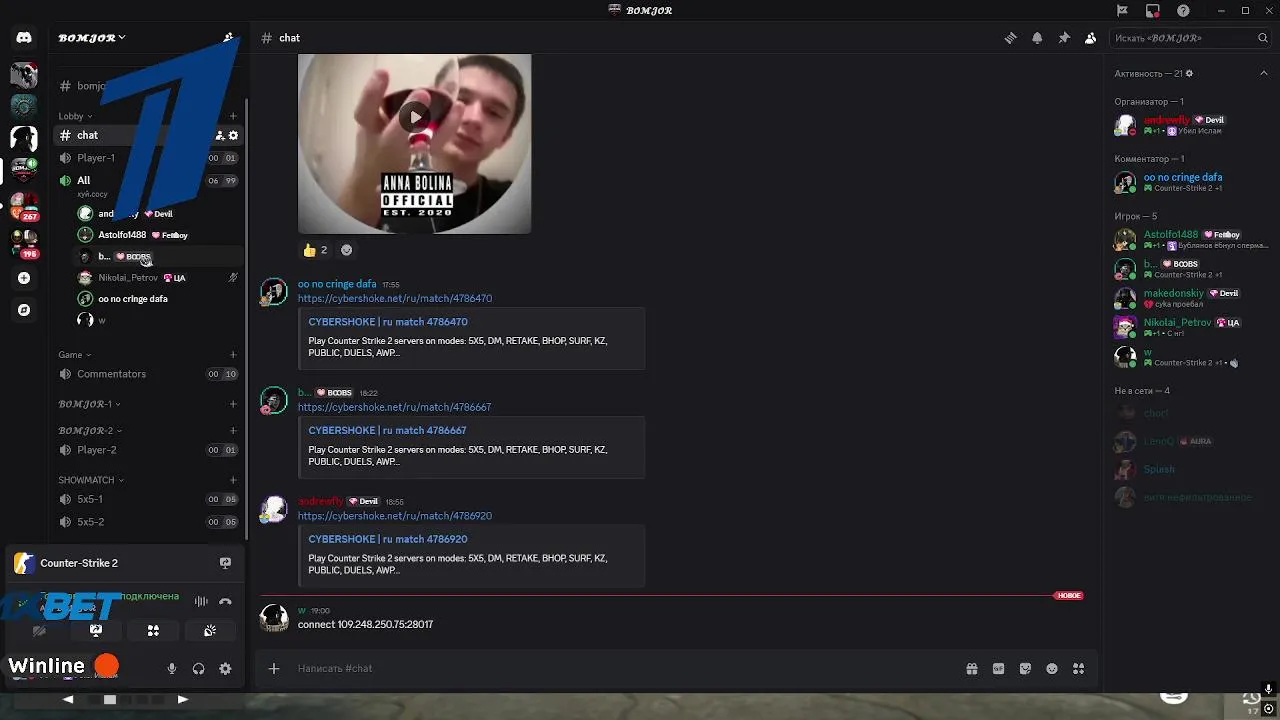Image resolution: width=1280 pixels, height=720 pixels.
Task: Open link cybershoke match/4786920
Action: [x=395, y=516]
